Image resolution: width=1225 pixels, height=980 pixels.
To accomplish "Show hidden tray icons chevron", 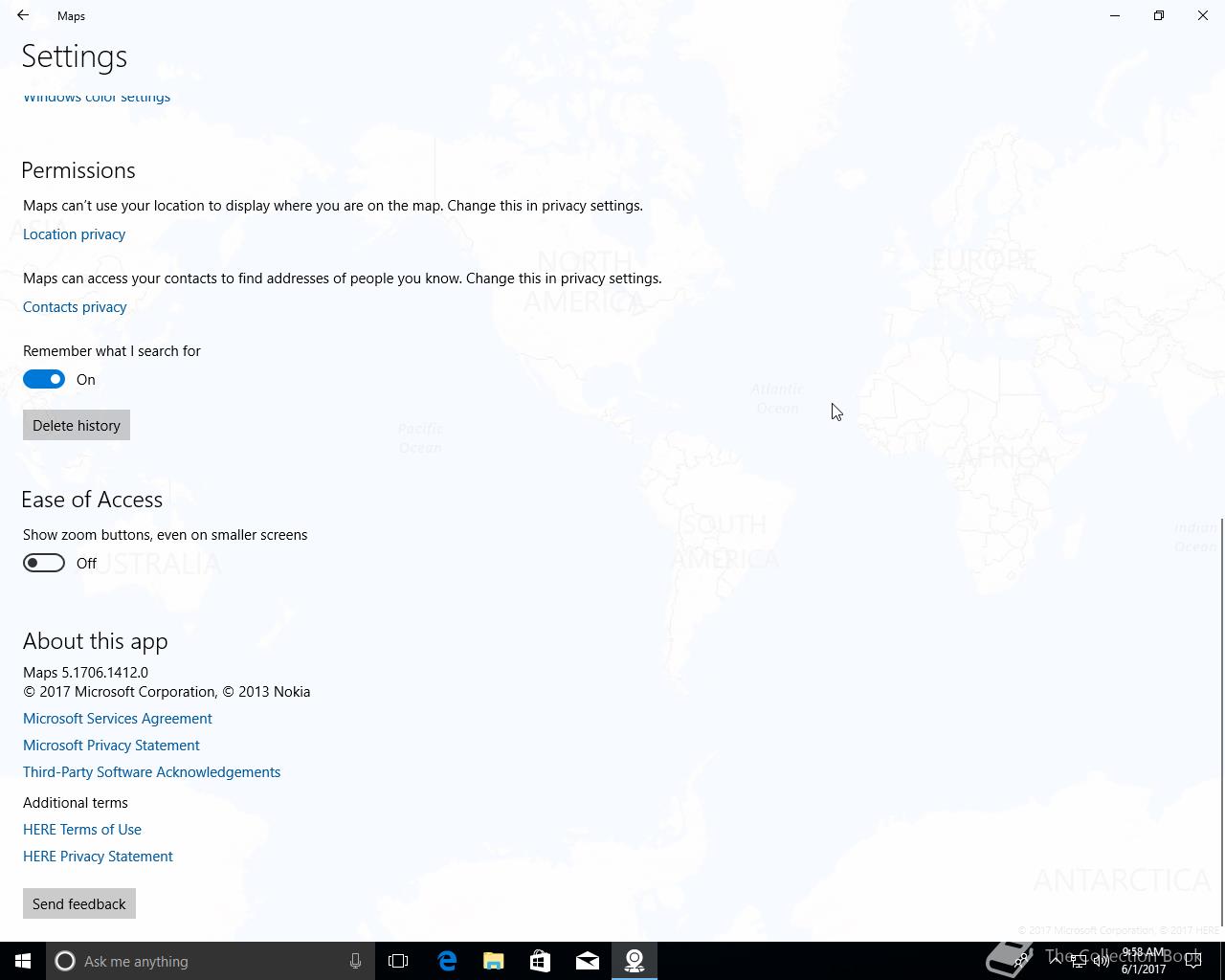I will coord(1055,961).
